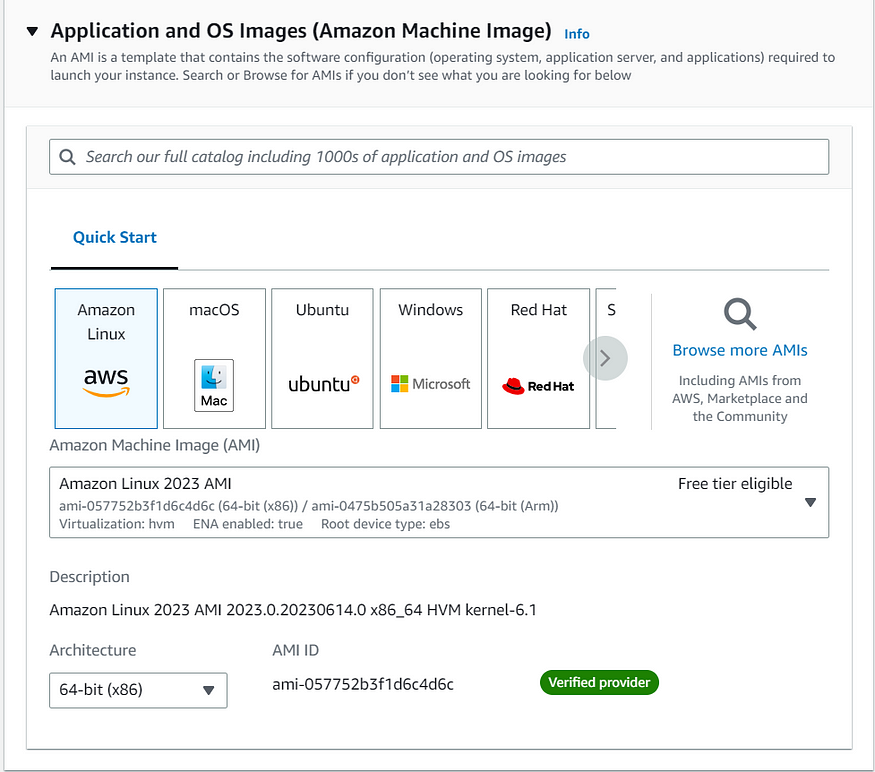
Task: Click the Root device type: ebs text
Action: click(385, 524)
